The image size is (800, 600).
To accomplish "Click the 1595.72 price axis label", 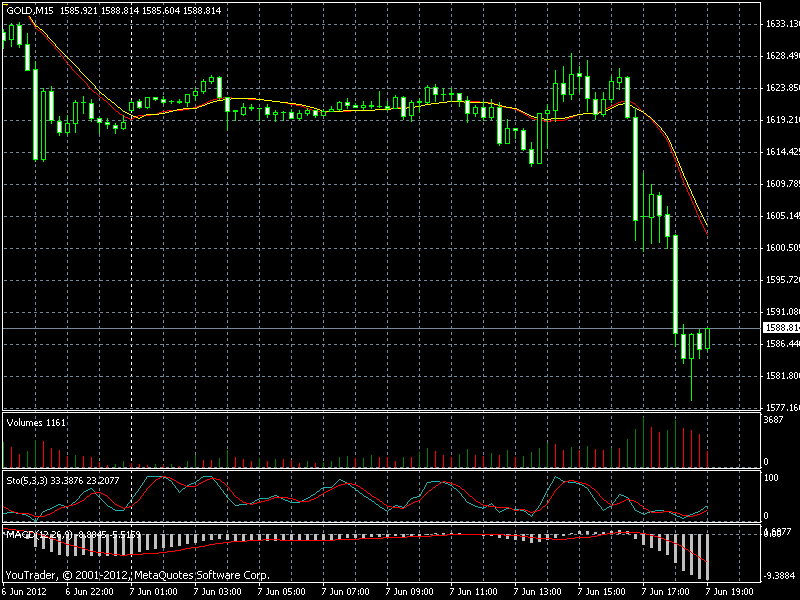I will tap(783, 280).
